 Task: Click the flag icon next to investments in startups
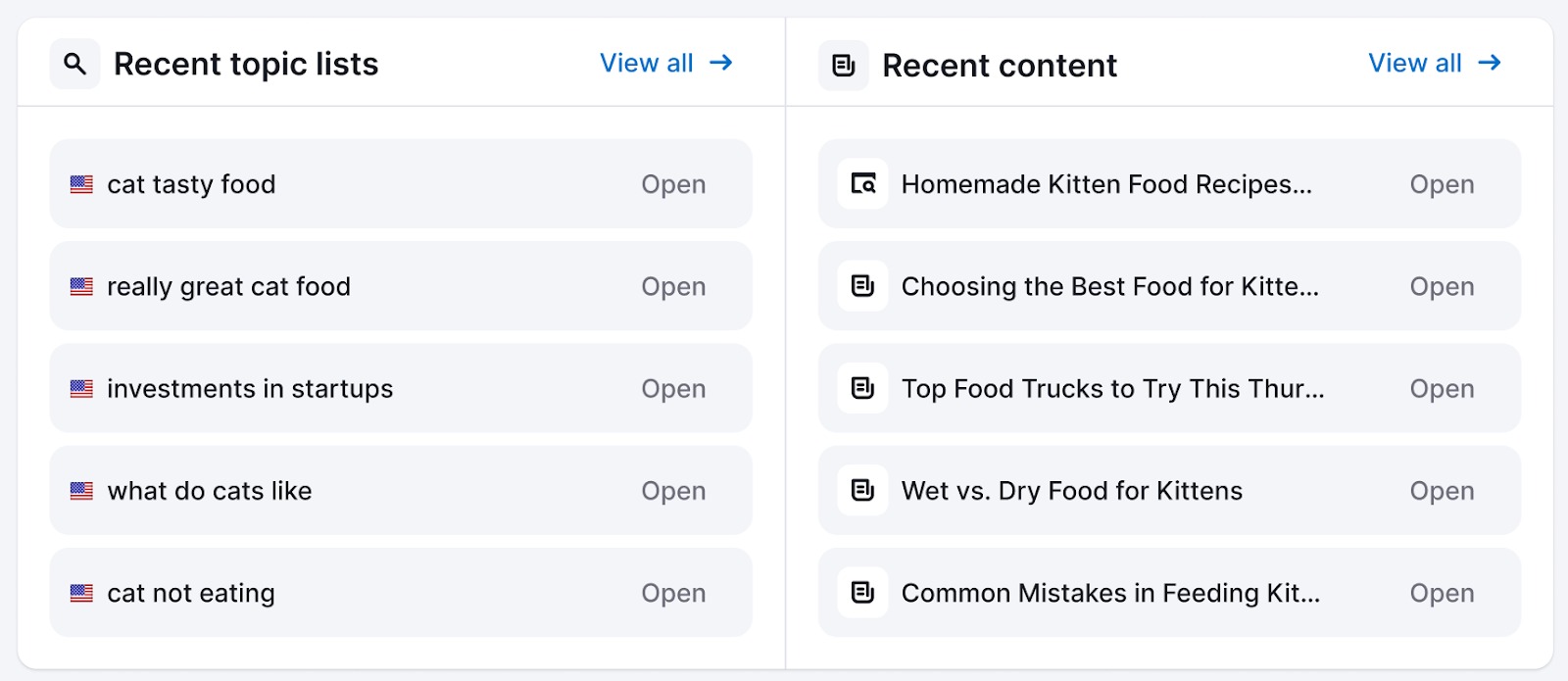81,388
